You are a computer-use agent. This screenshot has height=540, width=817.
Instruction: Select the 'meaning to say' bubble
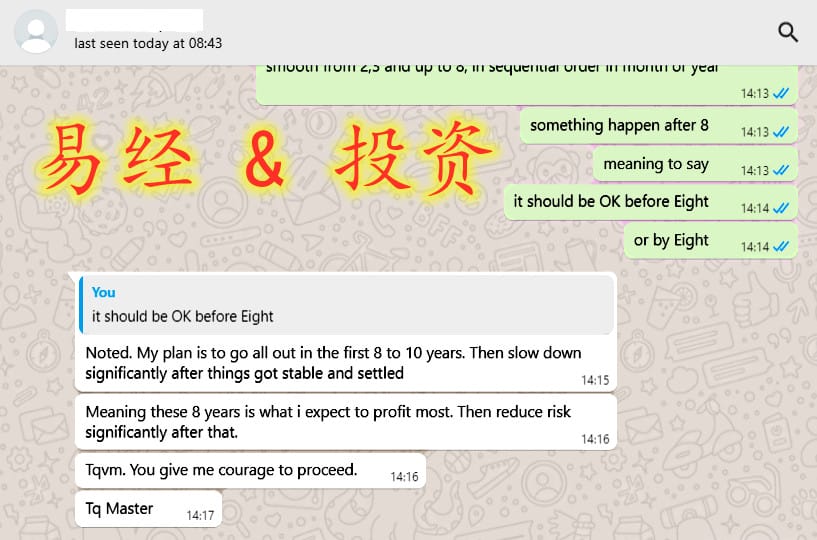(x=695, y=165)
